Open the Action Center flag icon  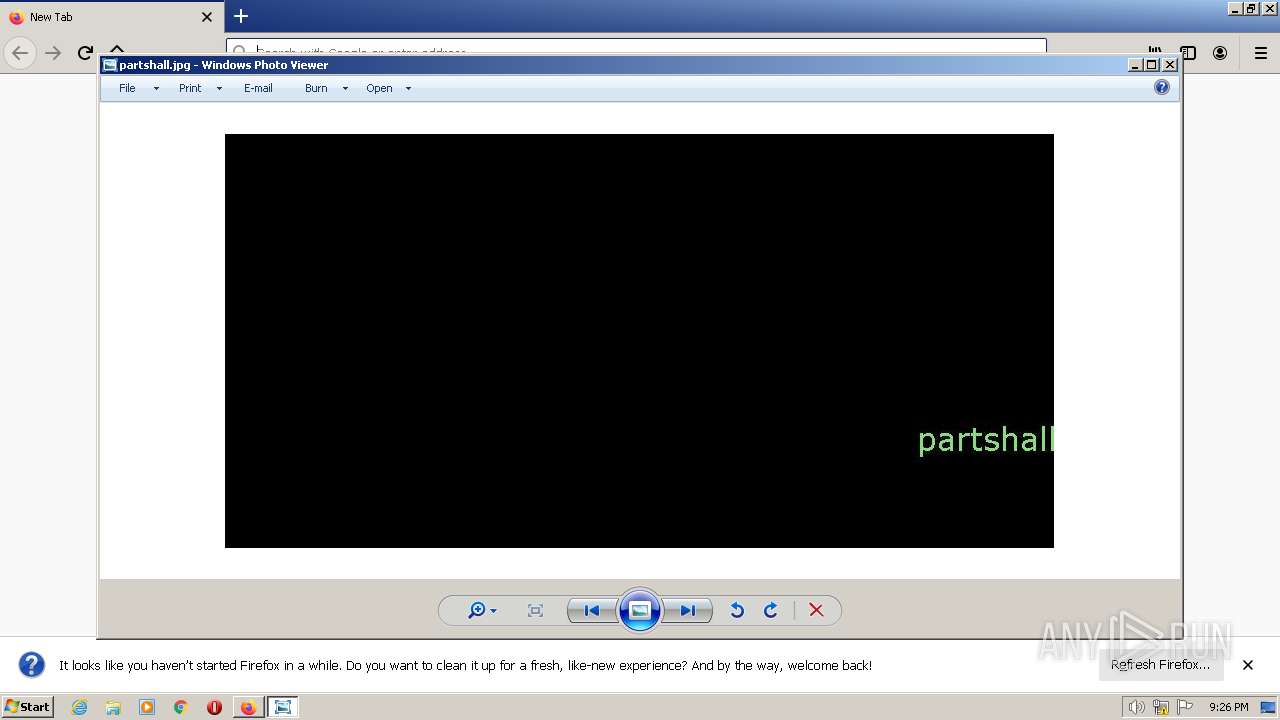(1185, 707)
